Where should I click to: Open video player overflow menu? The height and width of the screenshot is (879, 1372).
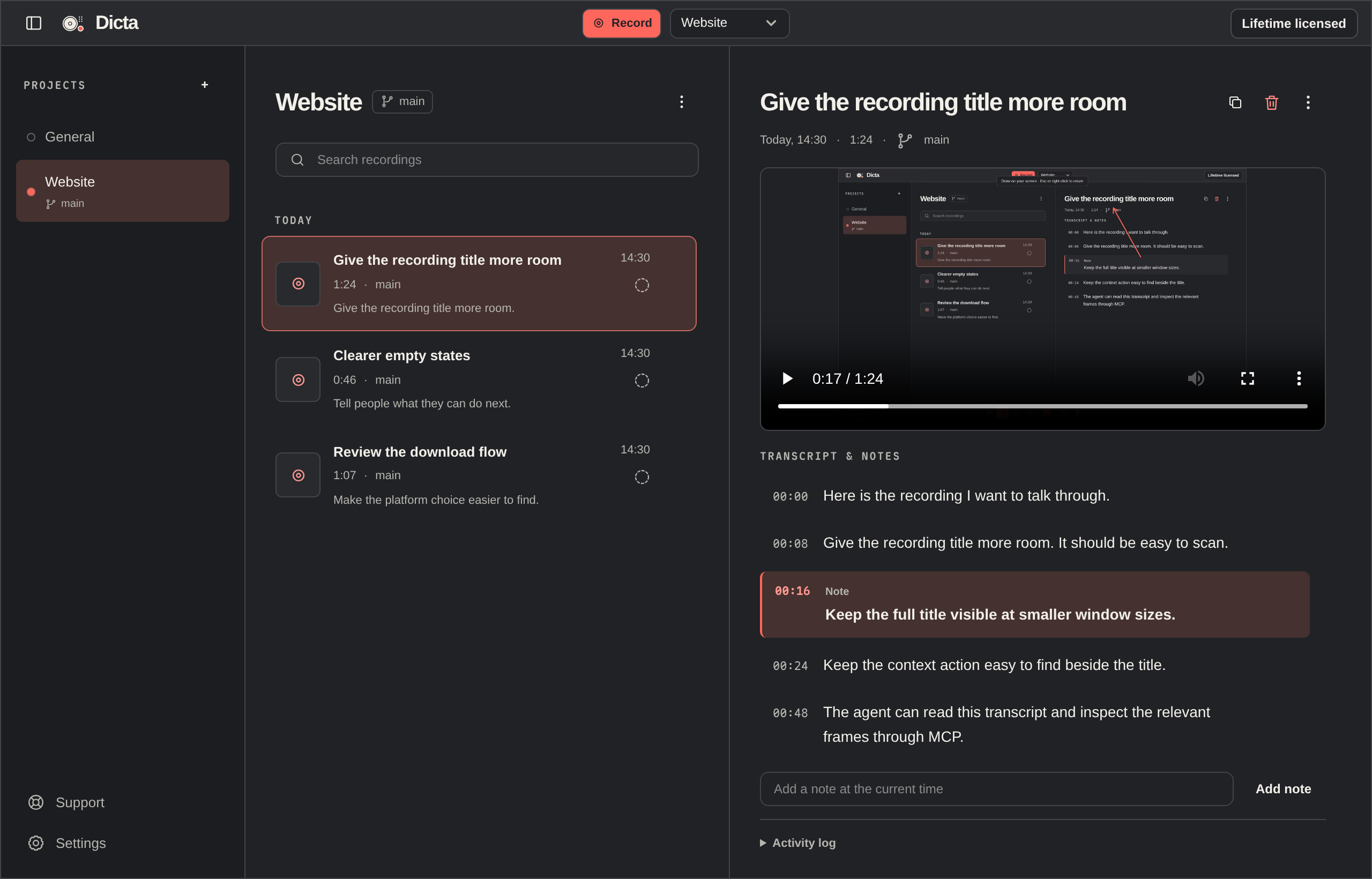pyautogui.click(x=1299, y=378)
